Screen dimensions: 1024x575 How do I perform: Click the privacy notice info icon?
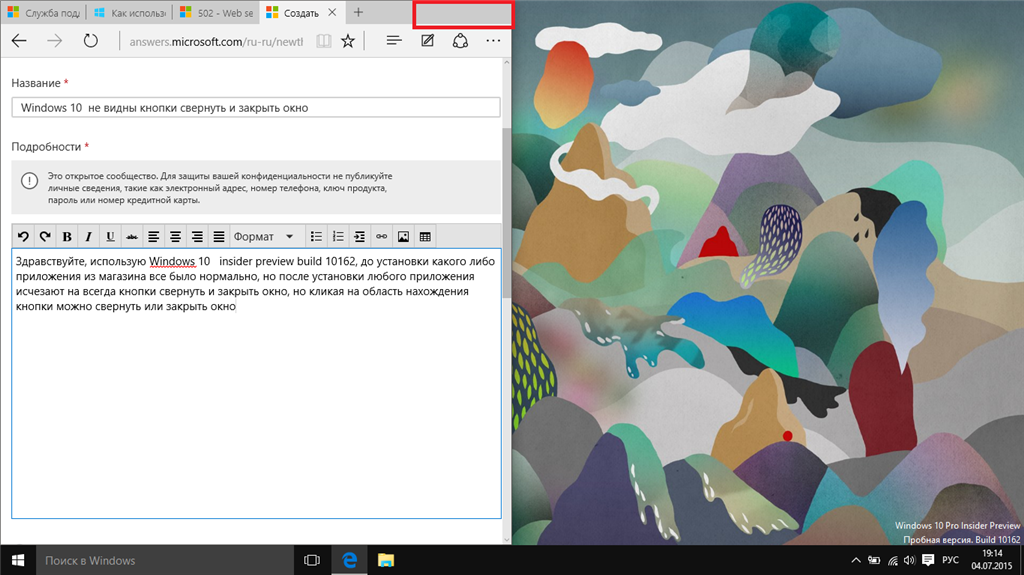29,180
